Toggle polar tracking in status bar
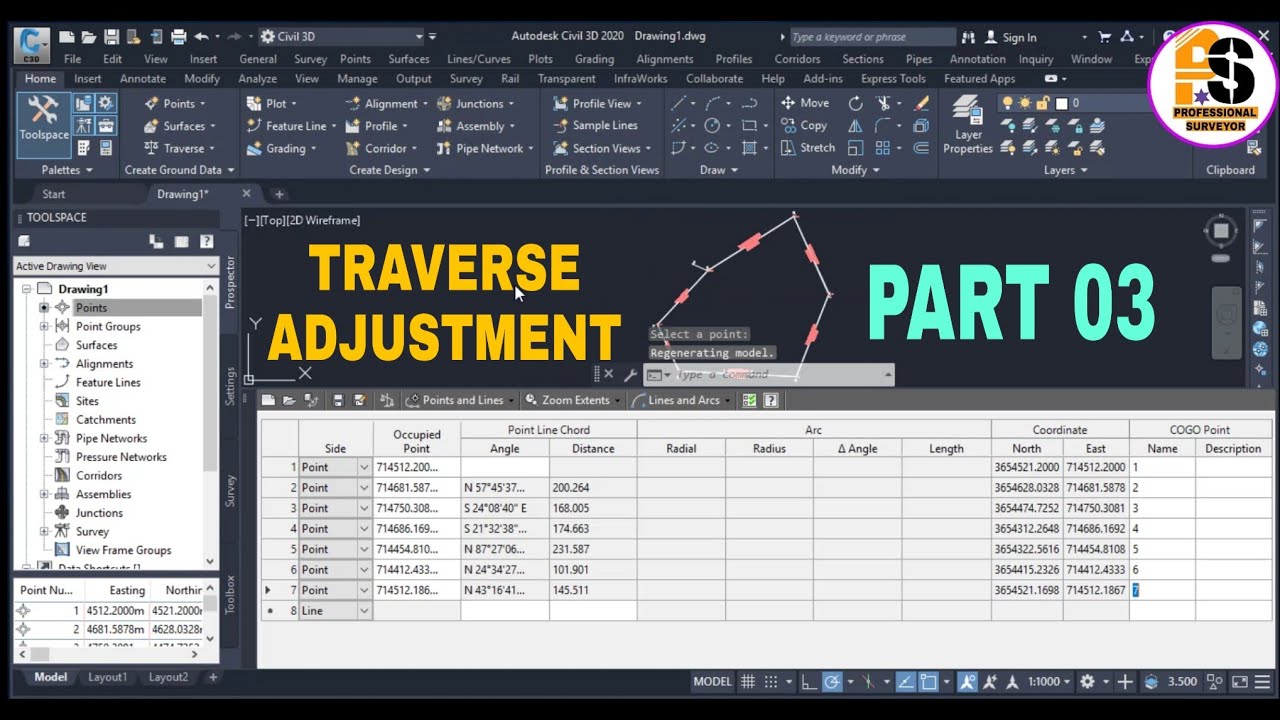This screenshot has width=1280, height=720. tap(832, 681)
